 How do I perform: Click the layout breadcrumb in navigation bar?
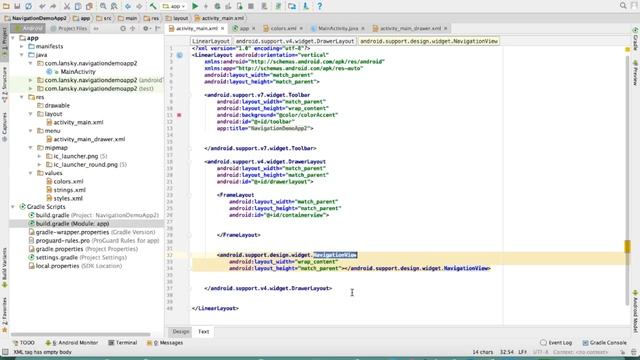177,18
